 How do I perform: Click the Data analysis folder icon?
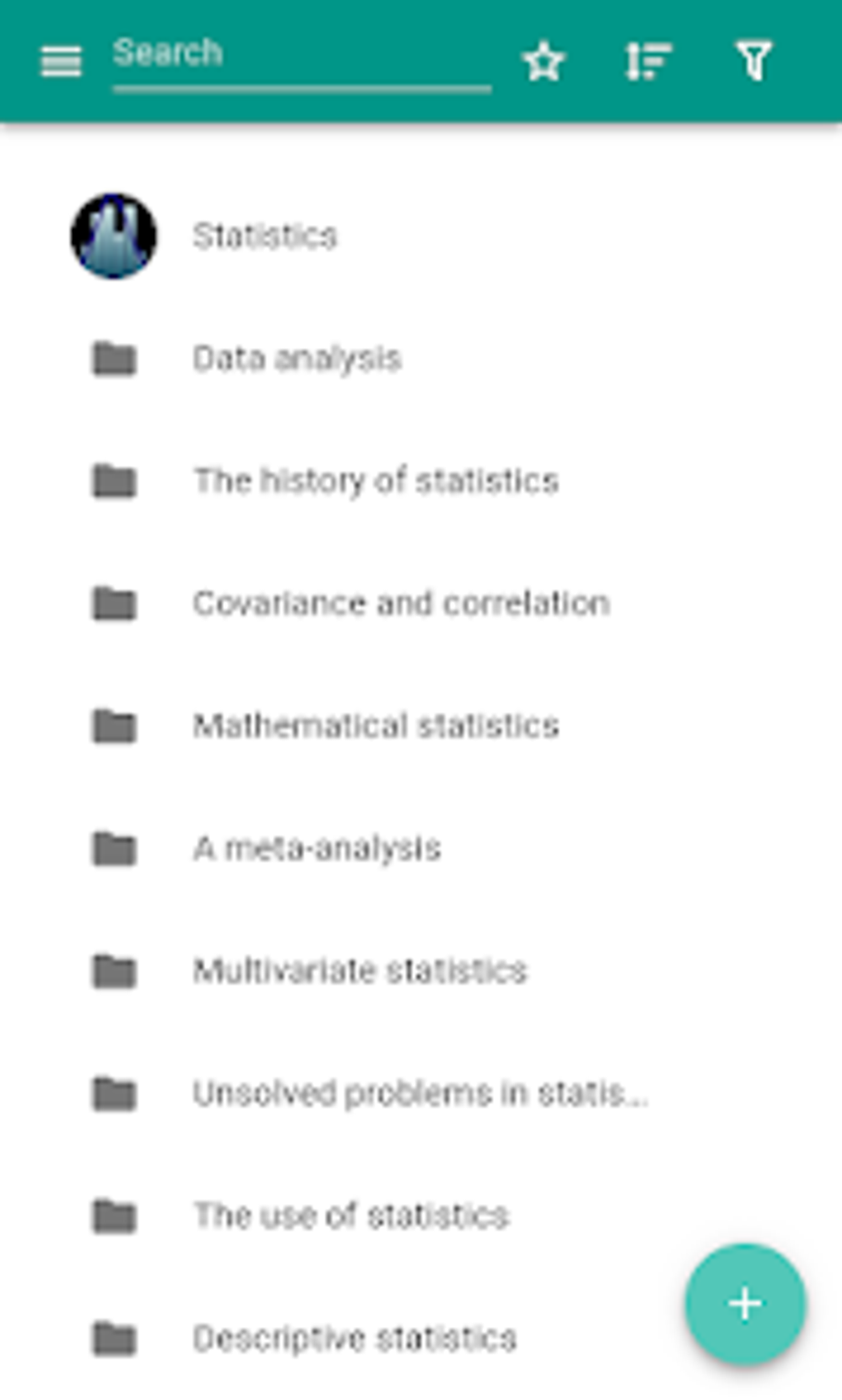click(116, 357)
